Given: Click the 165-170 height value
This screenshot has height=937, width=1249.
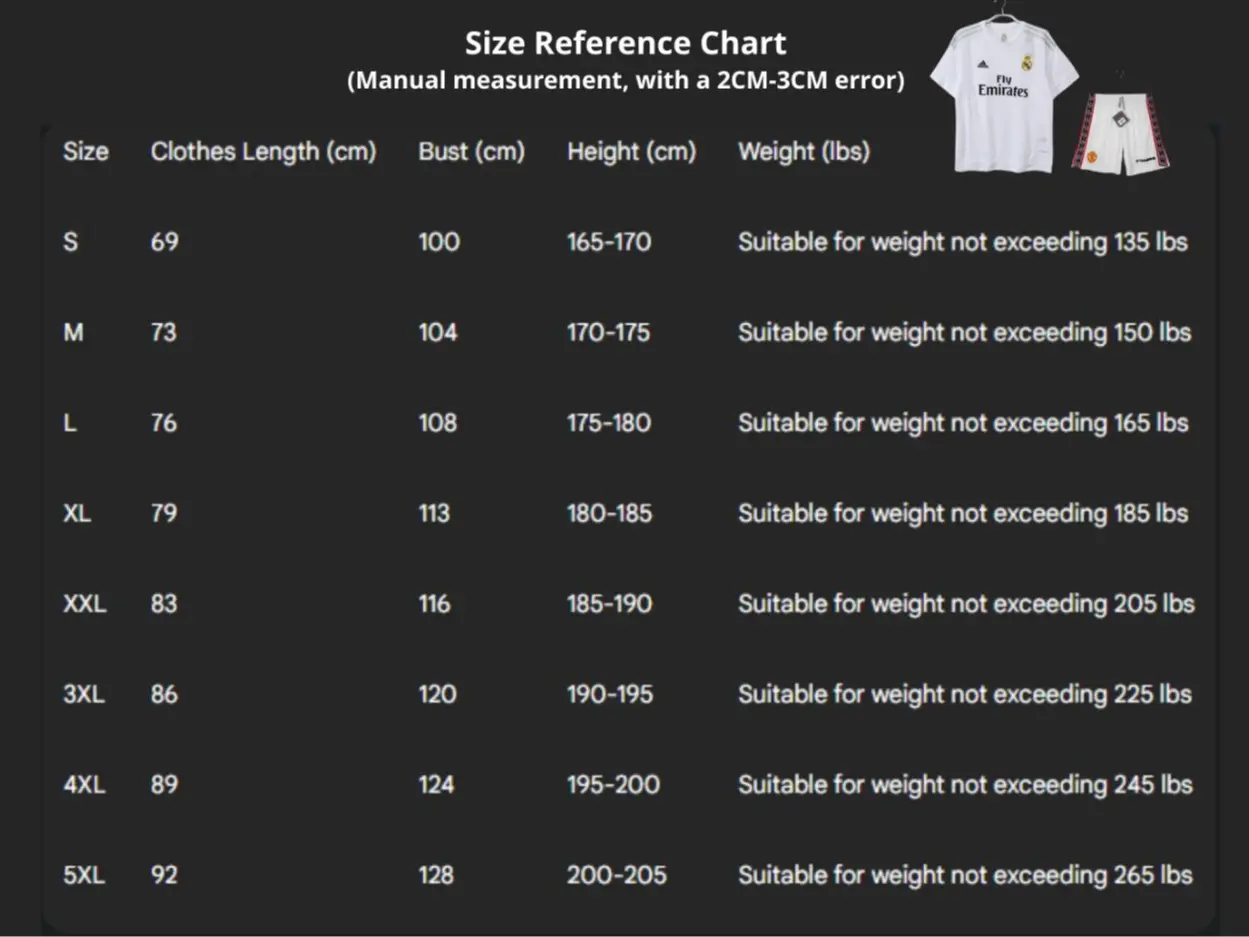Looking at the screenshot, I should [608, 242].
